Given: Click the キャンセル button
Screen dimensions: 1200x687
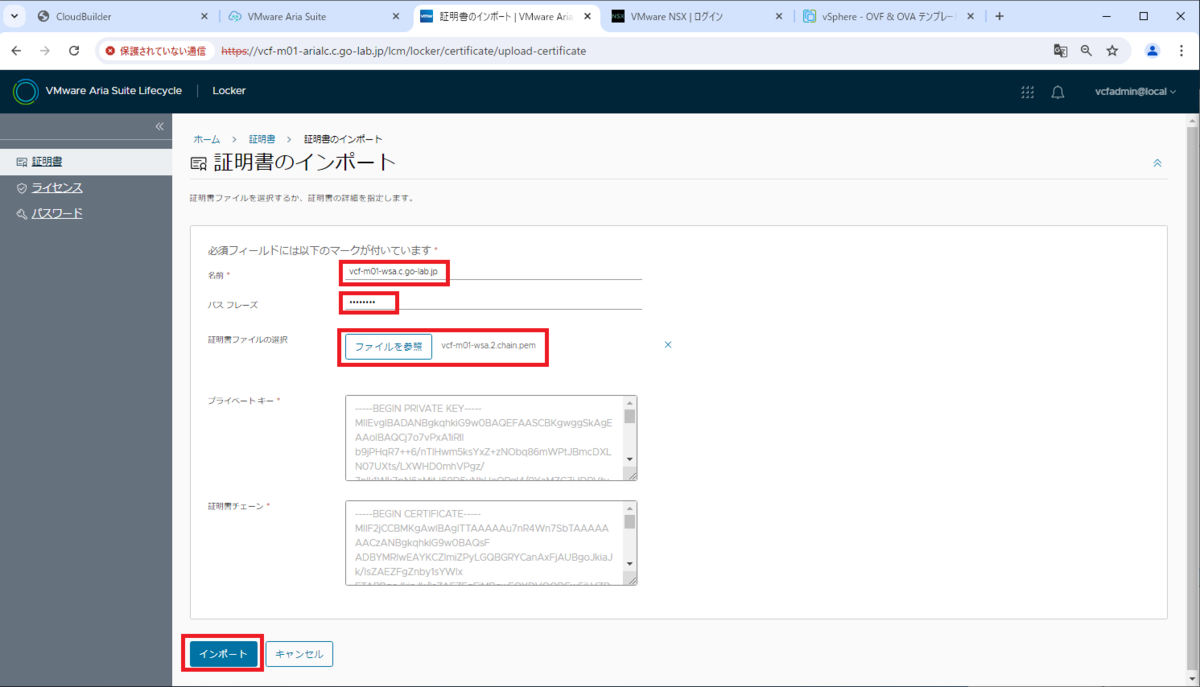Looking at the screenshot, I should coord(299,654).
